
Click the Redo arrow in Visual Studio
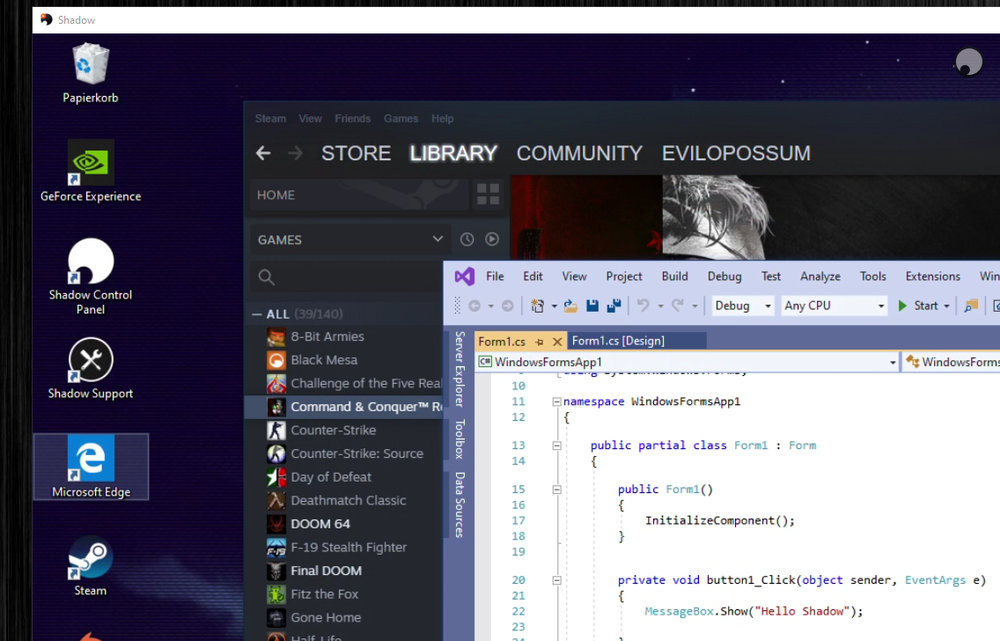pos(678,306)
